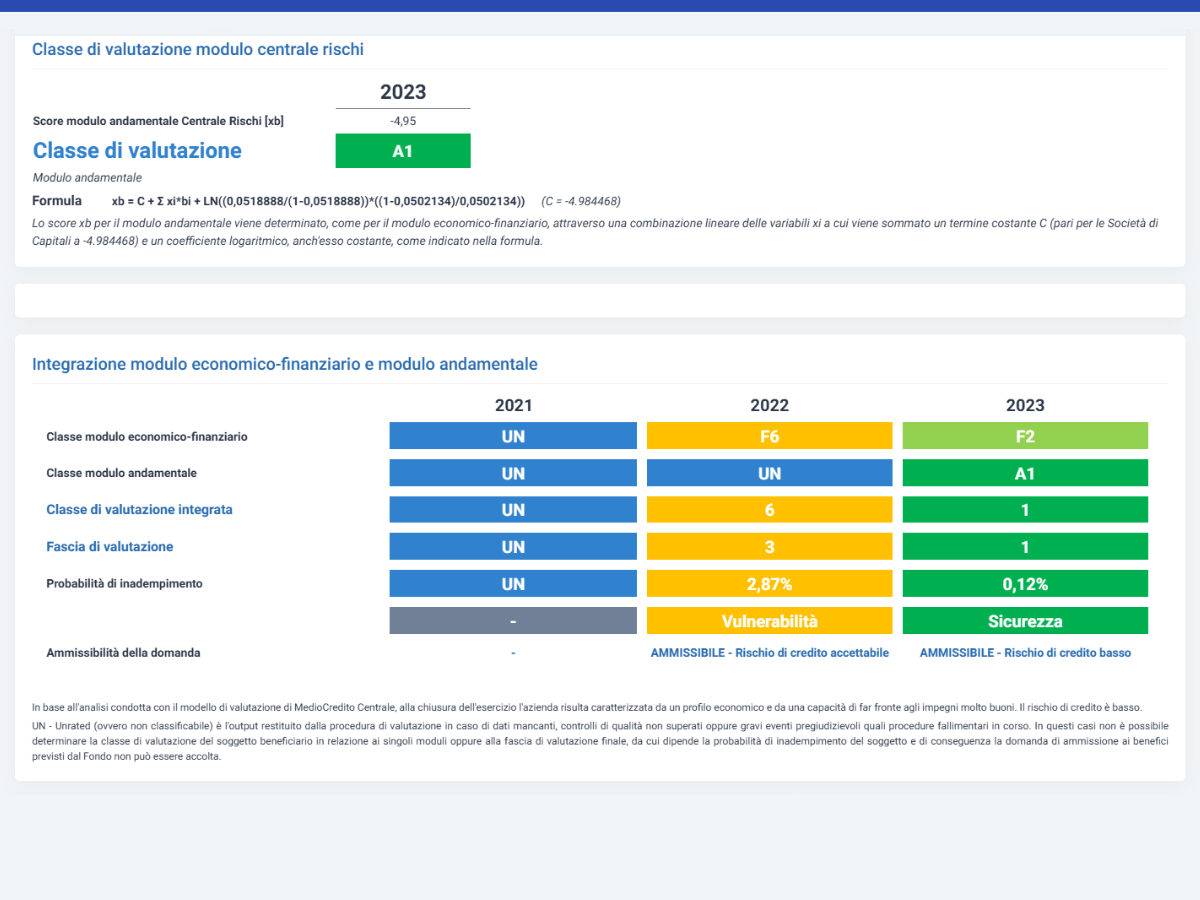This screenshot has height=900, width=1200.
Task: Select the 2023 A1 cell in Classe modulo andamentale row
Action: coord(1025,473)
